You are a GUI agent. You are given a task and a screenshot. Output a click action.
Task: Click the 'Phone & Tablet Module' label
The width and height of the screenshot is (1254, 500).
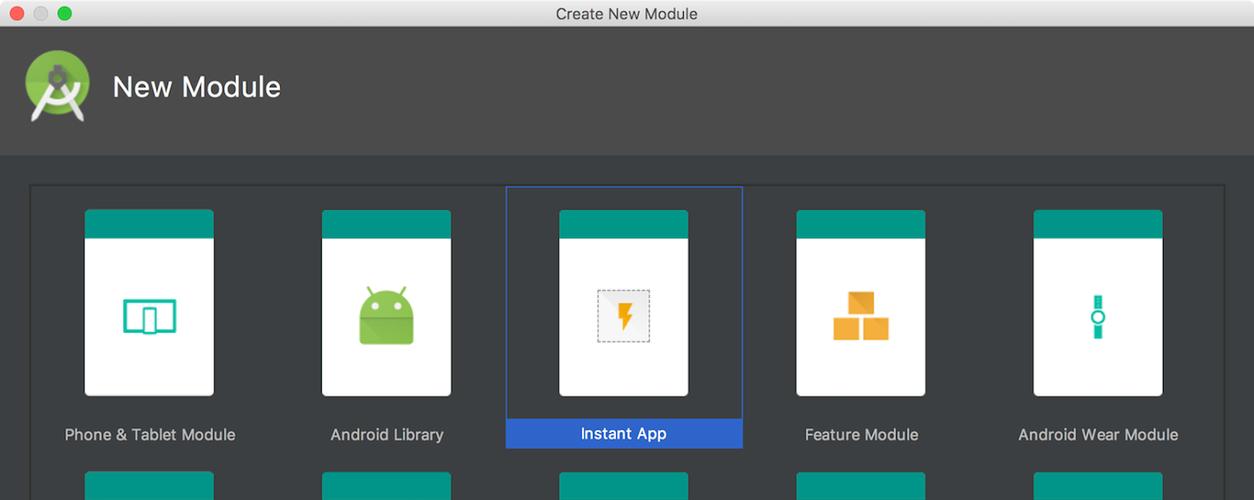pos(150,435)
